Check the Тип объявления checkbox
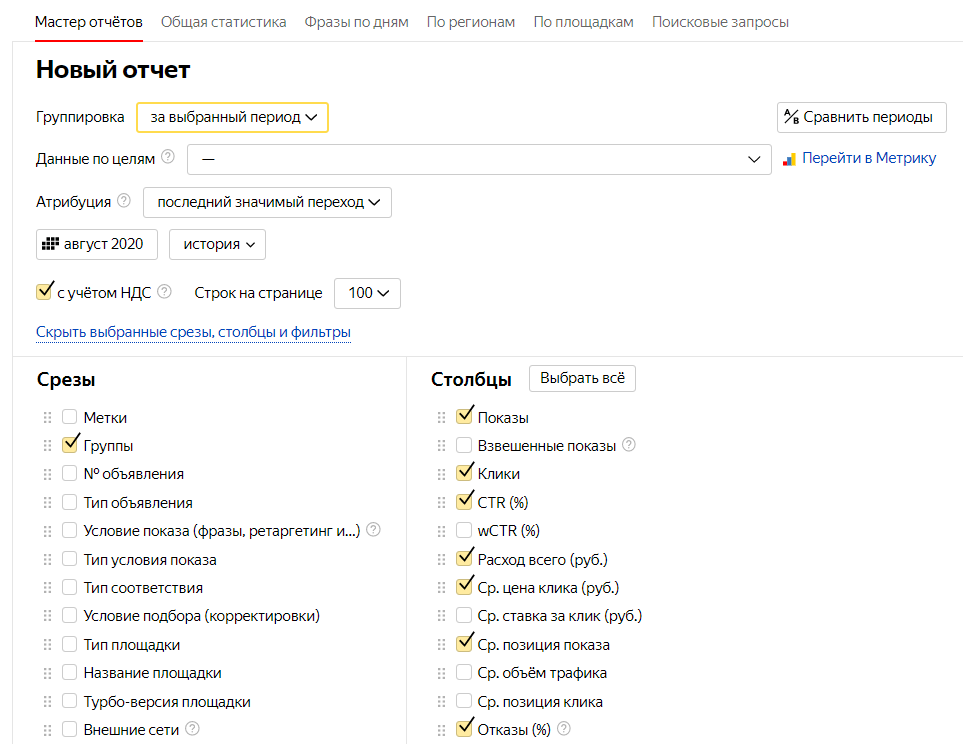Screen dimensions: 963x744 coord(69,502)
